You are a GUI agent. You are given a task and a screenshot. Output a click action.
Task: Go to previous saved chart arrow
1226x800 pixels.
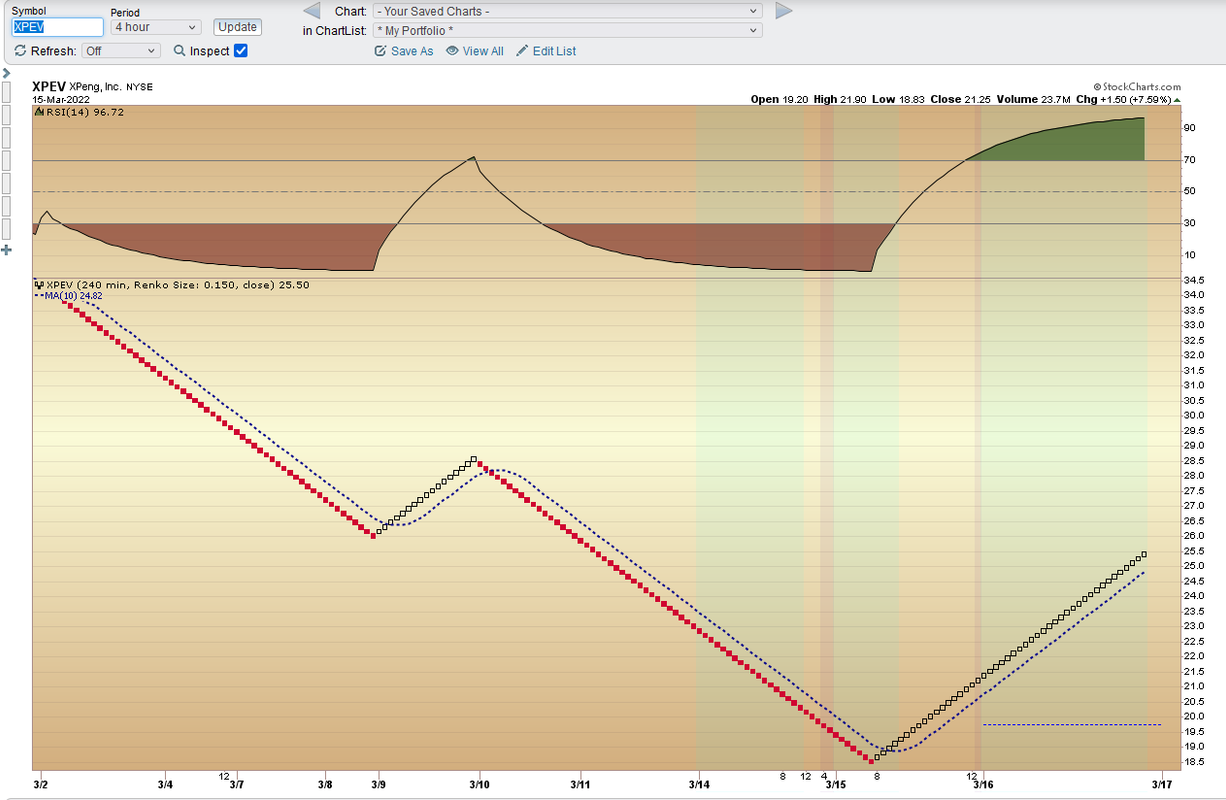tap(312, 11)
